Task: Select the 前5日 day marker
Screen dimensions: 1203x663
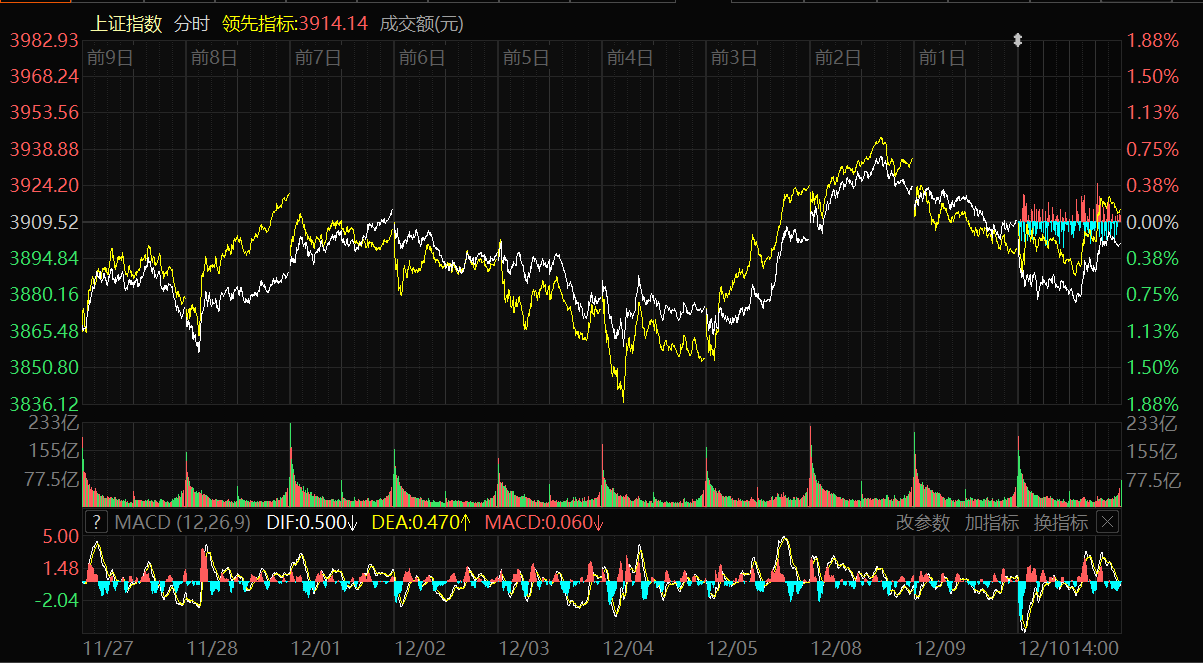Action: click(x=526, y=58)
